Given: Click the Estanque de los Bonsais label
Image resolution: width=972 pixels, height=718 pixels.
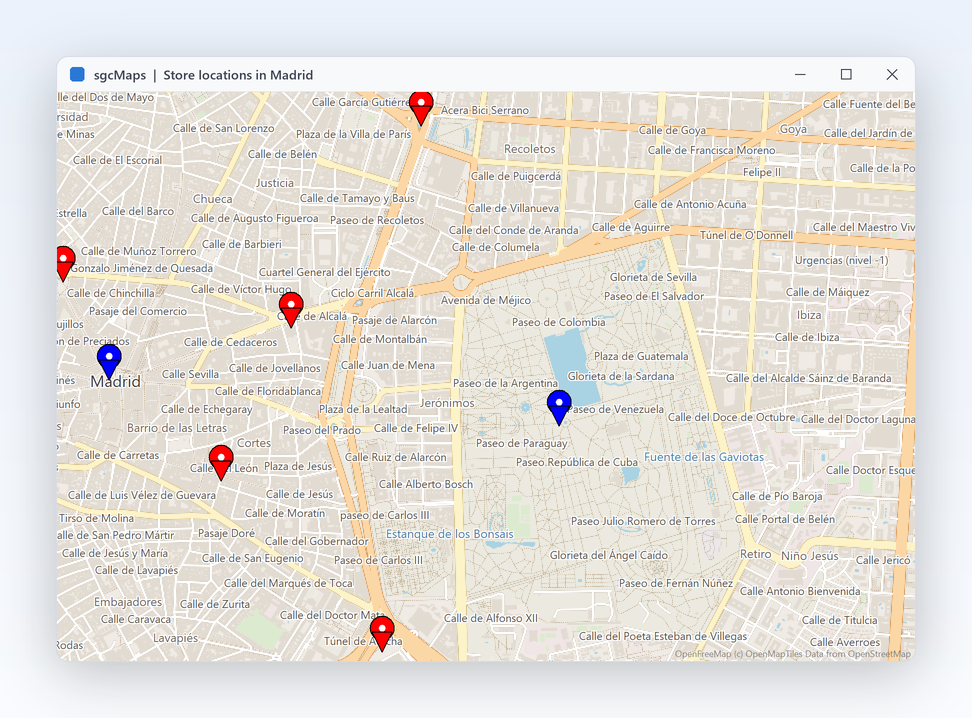Looking at the screenshot, I should (449, 534).
